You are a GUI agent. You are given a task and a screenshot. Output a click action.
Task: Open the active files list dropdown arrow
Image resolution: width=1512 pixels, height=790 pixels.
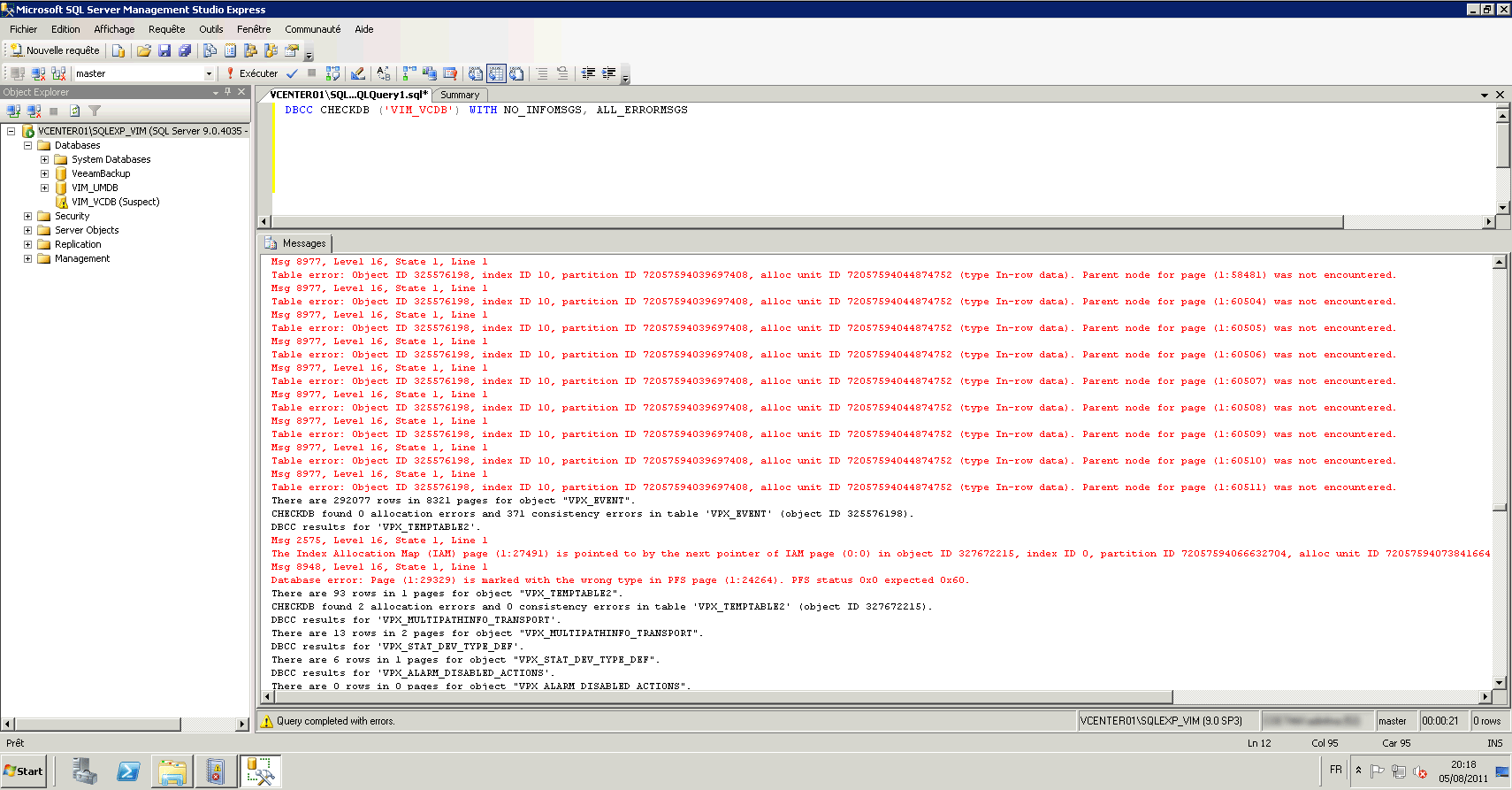click(1485, 95)
